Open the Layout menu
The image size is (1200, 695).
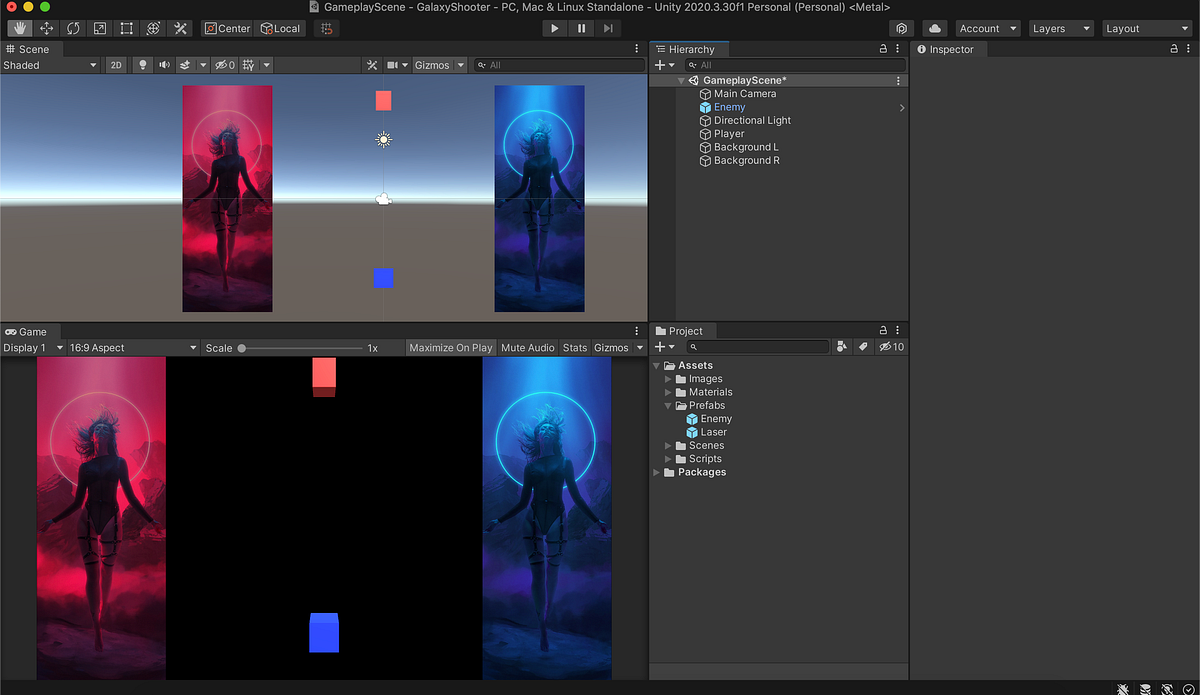point(1146,28)
